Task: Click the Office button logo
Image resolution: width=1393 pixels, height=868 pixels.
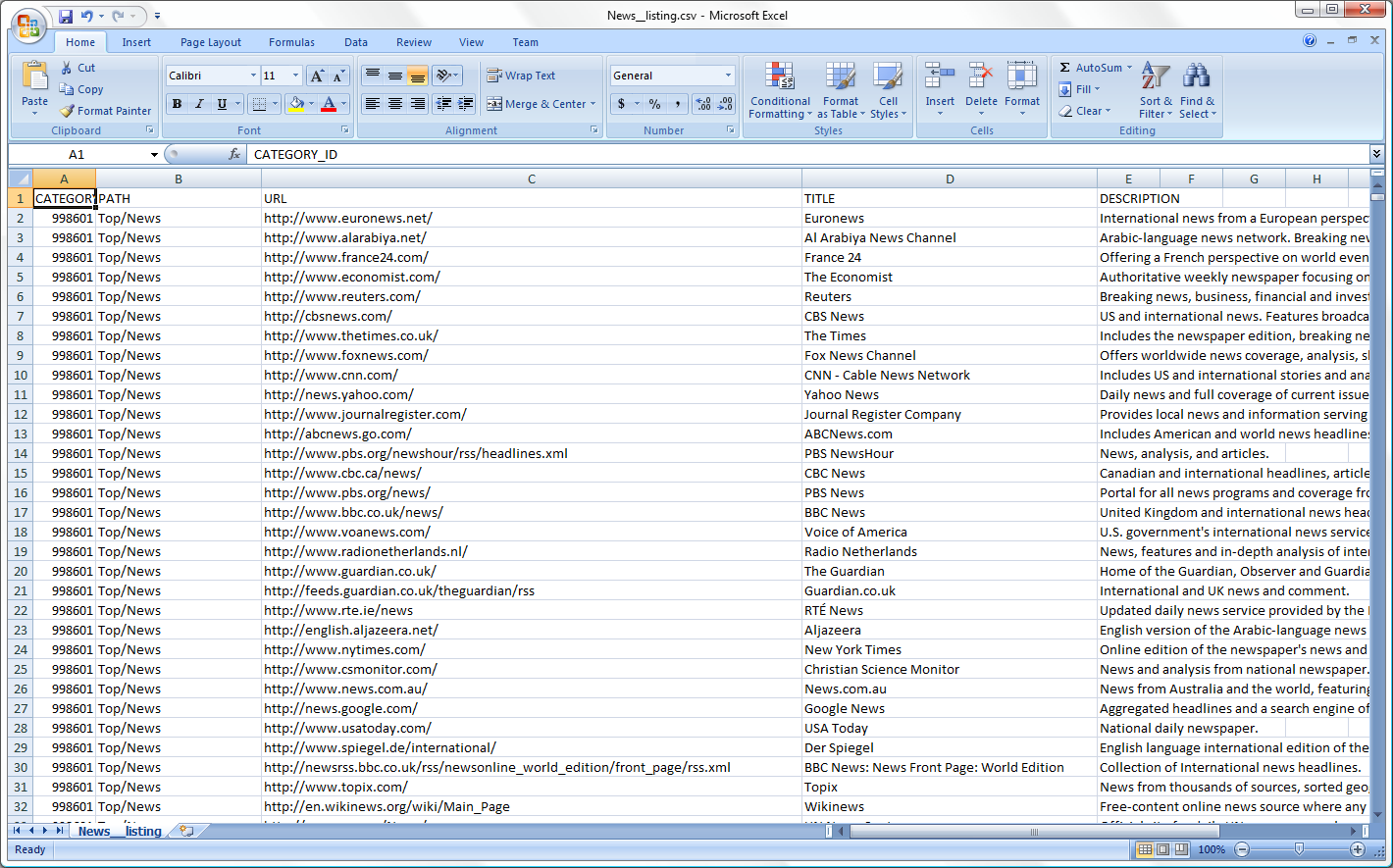Action: pyautogui.click(x=28, y=26)
